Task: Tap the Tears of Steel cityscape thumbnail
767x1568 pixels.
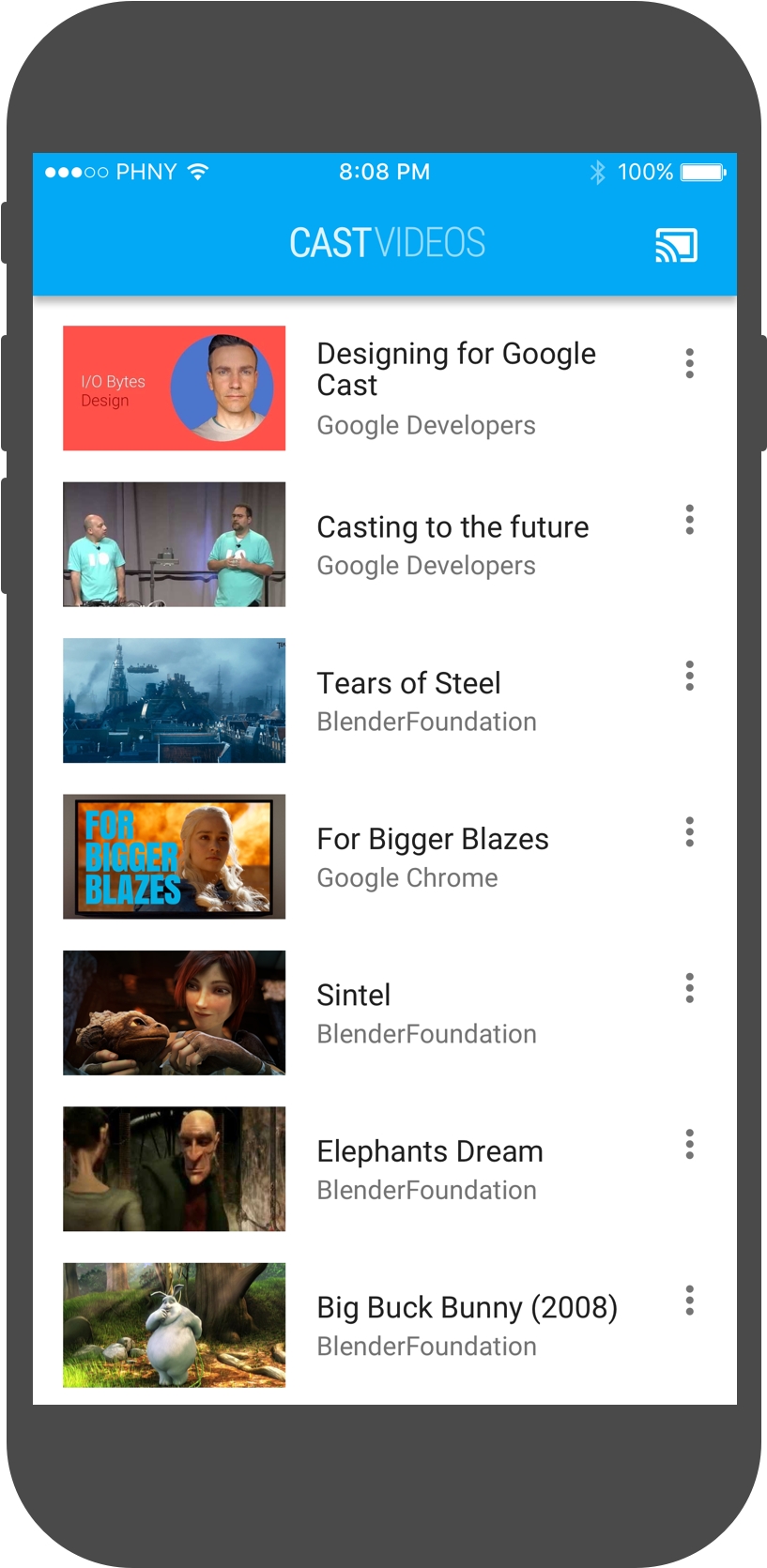Action: point(174,700)
